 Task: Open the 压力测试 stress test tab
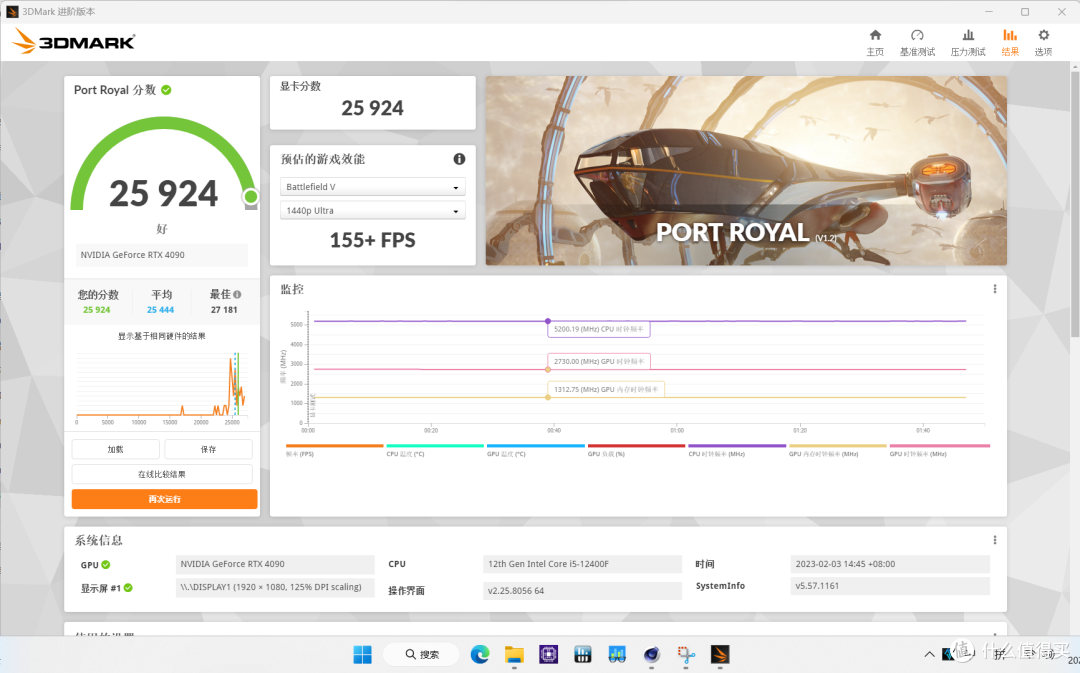[968, 43]
